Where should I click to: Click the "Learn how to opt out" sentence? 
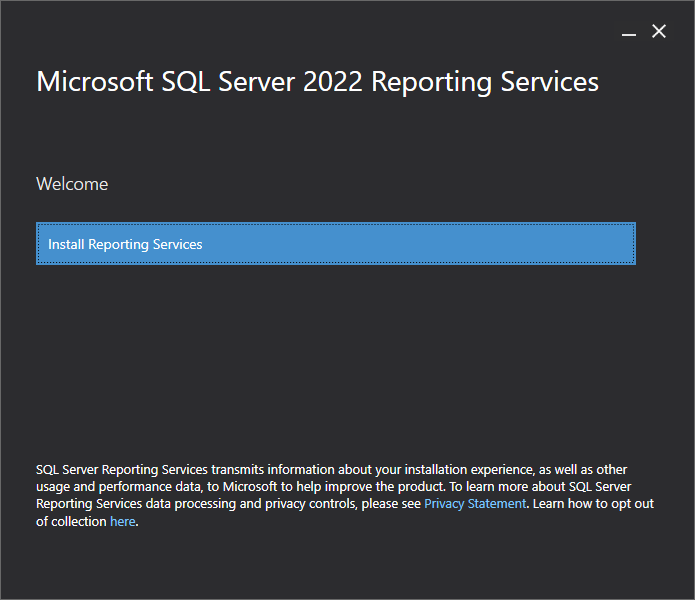tap(592, 504)
